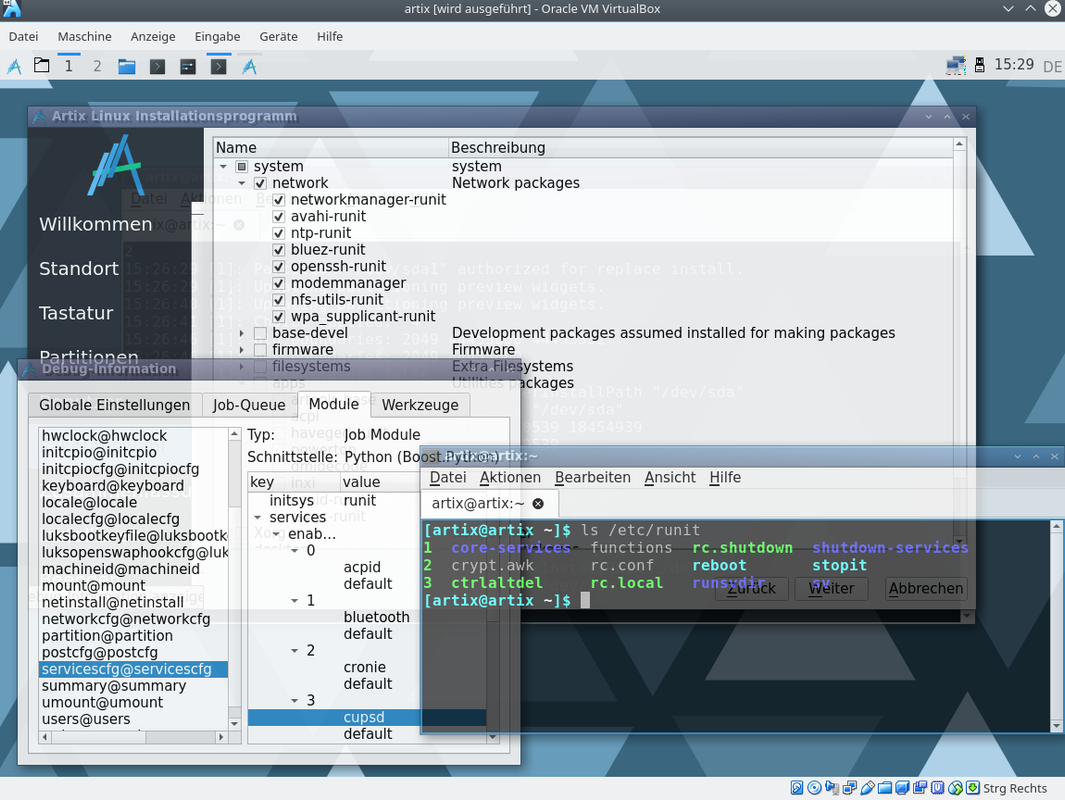Click the VirtualBox network adapter status icon

point(850,788)
